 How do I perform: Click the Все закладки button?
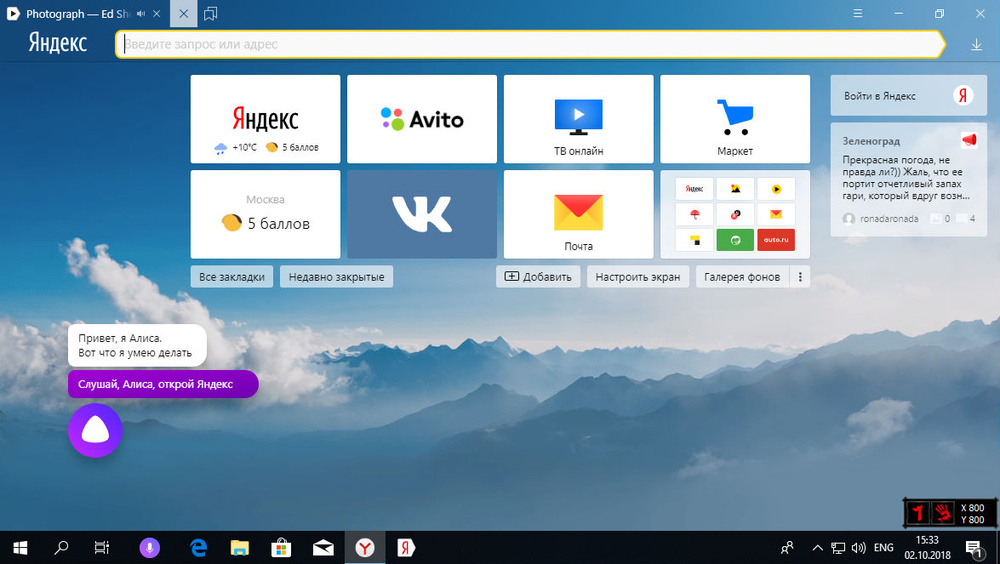232,277
